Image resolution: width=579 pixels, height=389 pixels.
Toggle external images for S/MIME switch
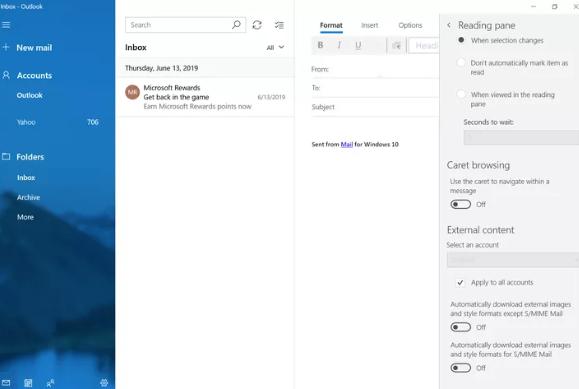pyautogui.click(x=460, y=368)
